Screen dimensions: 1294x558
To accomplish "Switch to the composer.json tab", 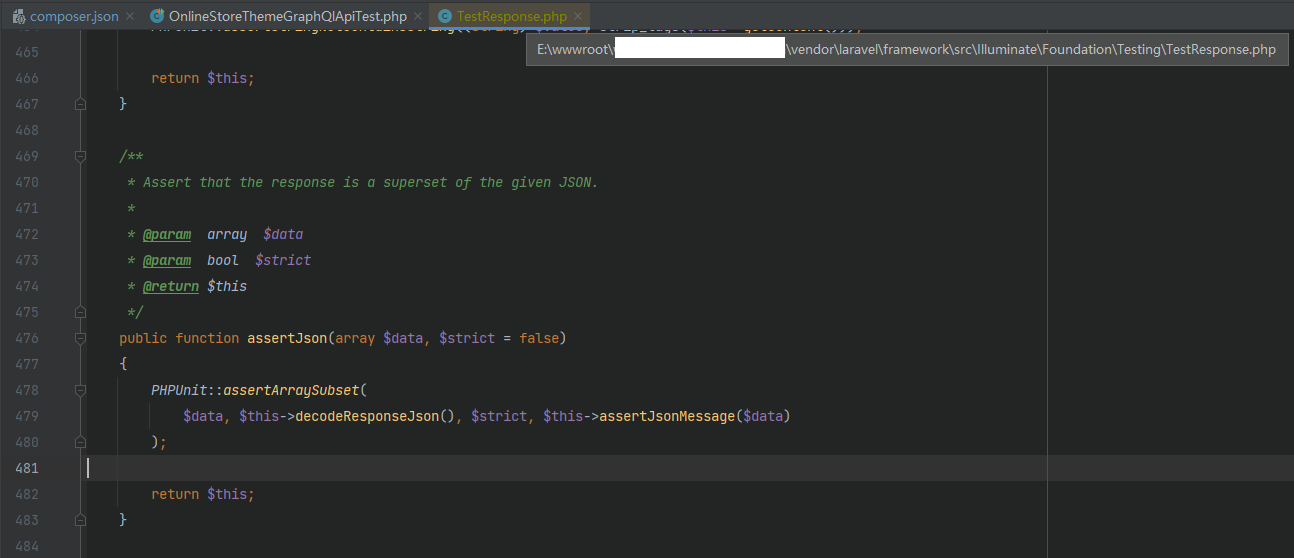I will click(x=73, y=17).
